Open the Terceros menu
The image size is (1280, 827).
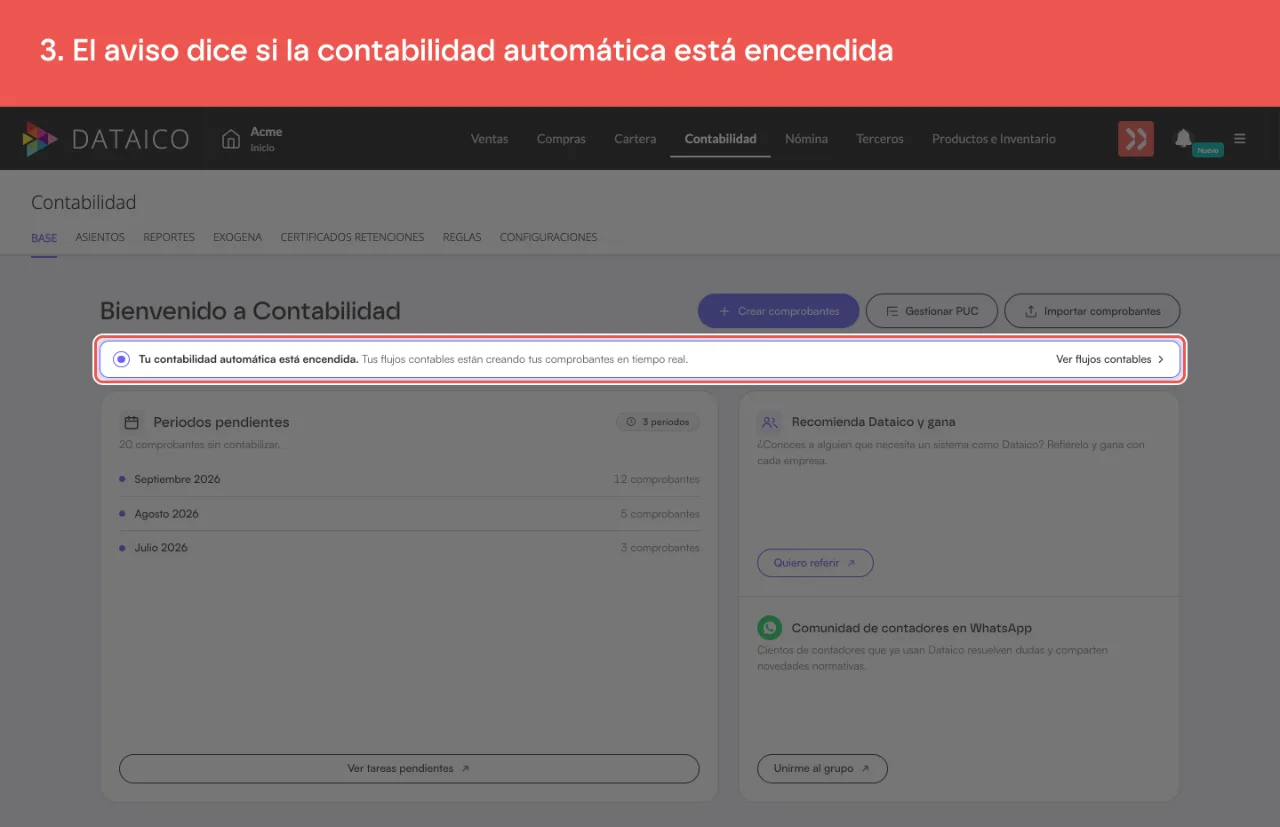[x=880, y=139]
